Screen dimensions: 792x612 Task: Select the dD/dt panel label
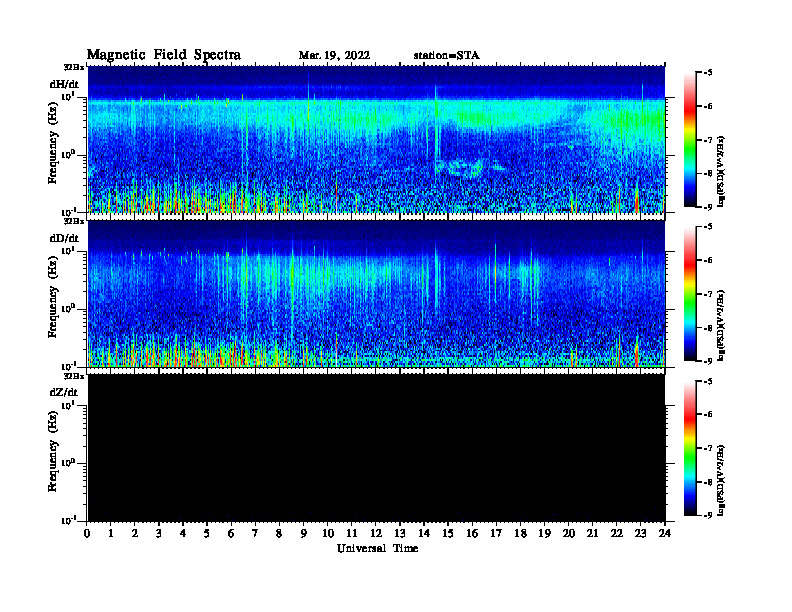[x=64, y=238]
